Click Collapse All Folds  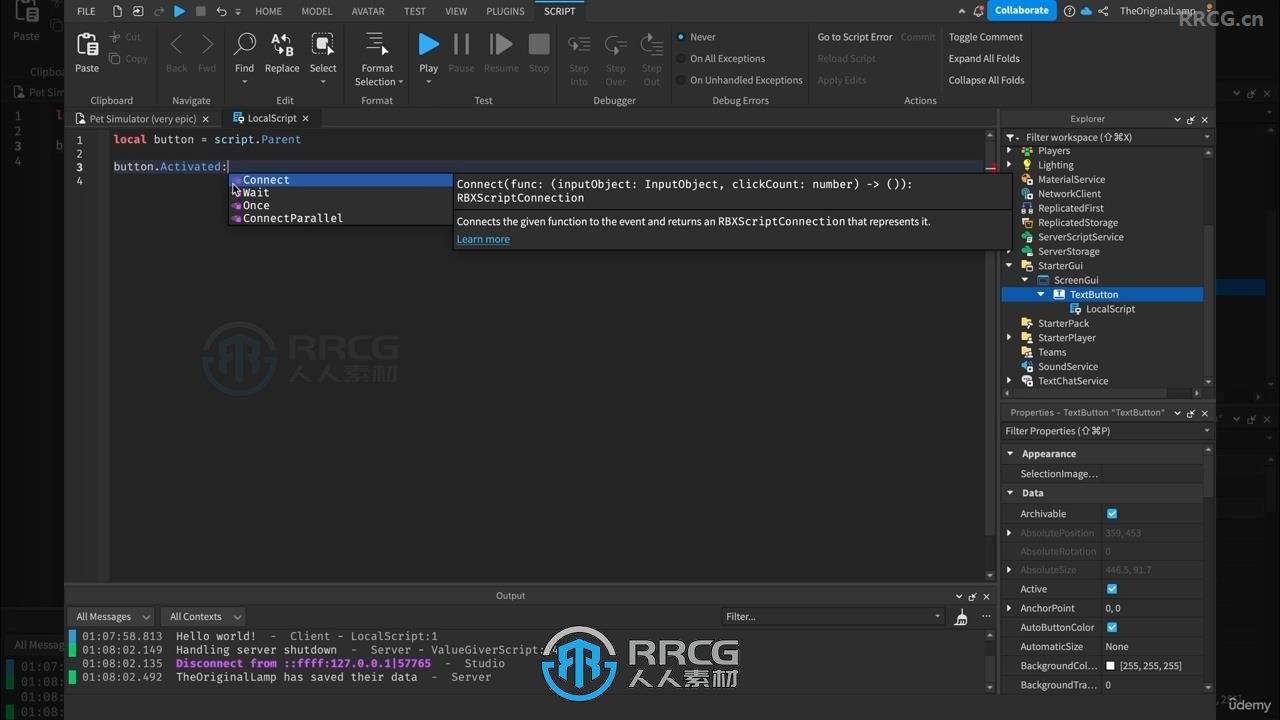click(986, 80)
